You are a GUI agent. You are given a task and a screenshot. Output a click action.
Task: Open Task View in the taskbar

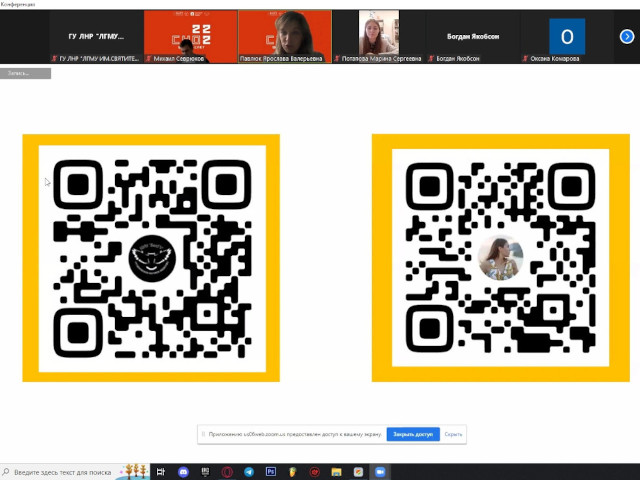[161, 472]
